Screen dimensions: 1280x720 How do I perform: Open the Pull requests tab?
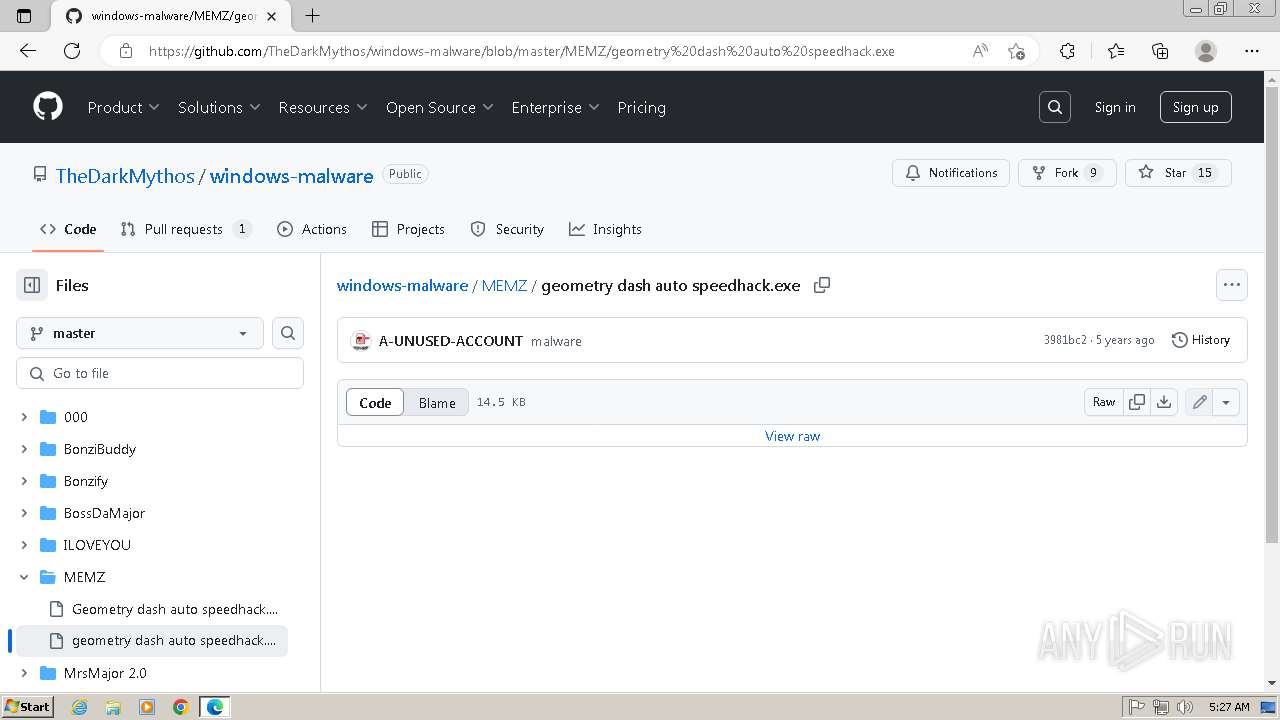(x=186, y=229)
